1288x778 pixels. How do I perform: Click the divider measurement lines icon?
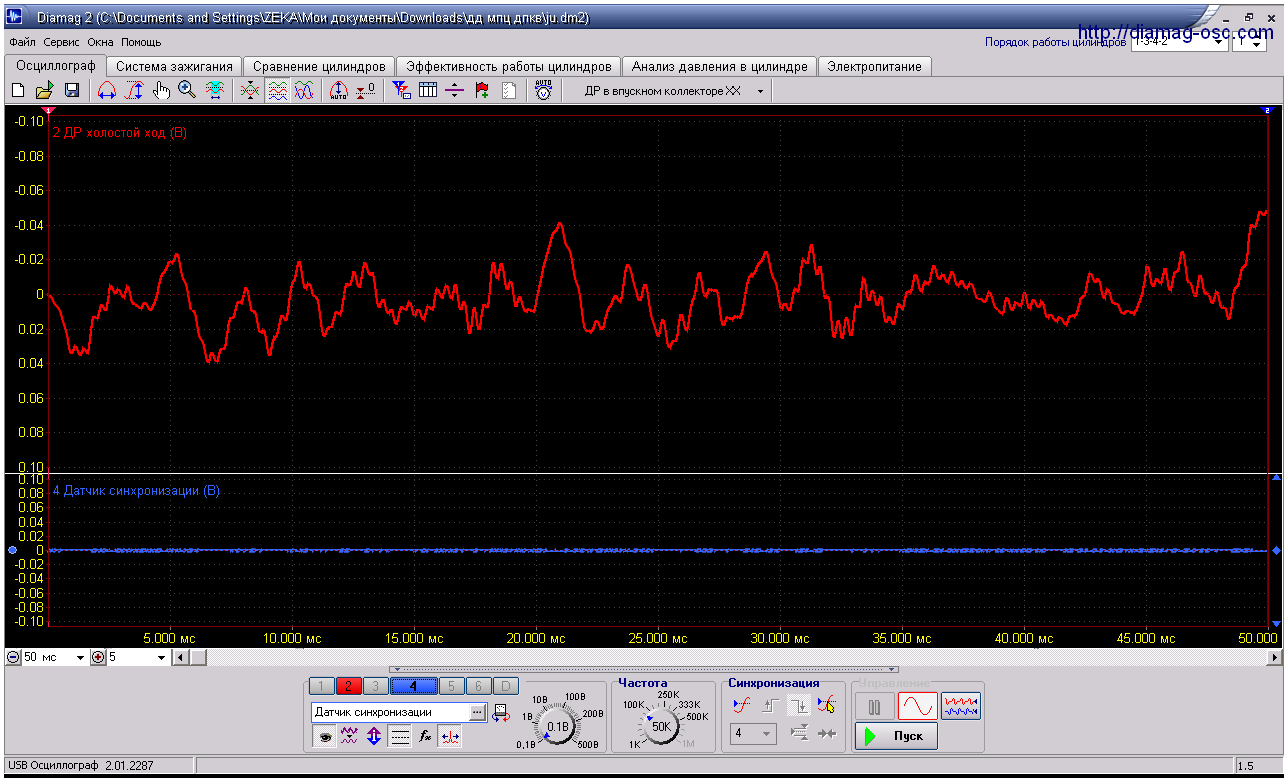point(455,91)
